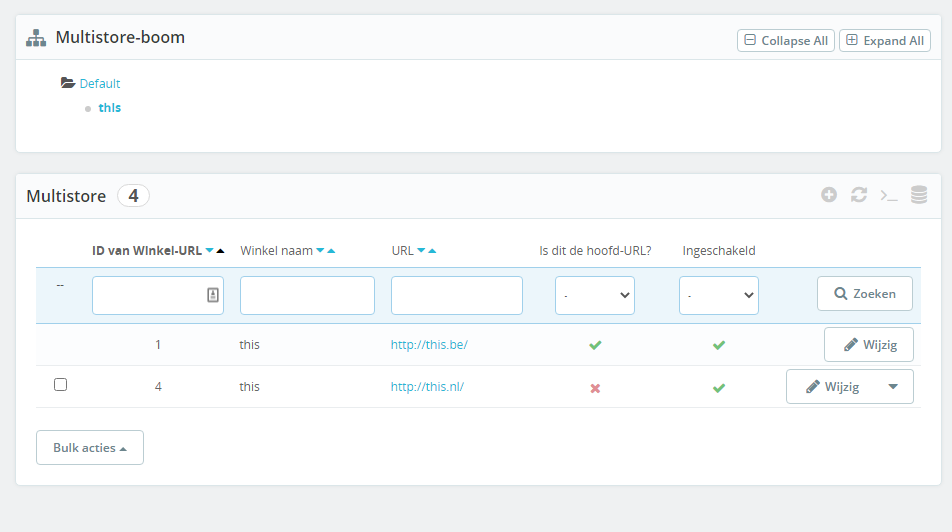The width and height of the screenshot is (952, 532).
Task: Click the Ingeschakeld column header
Action: coord(719,251)
